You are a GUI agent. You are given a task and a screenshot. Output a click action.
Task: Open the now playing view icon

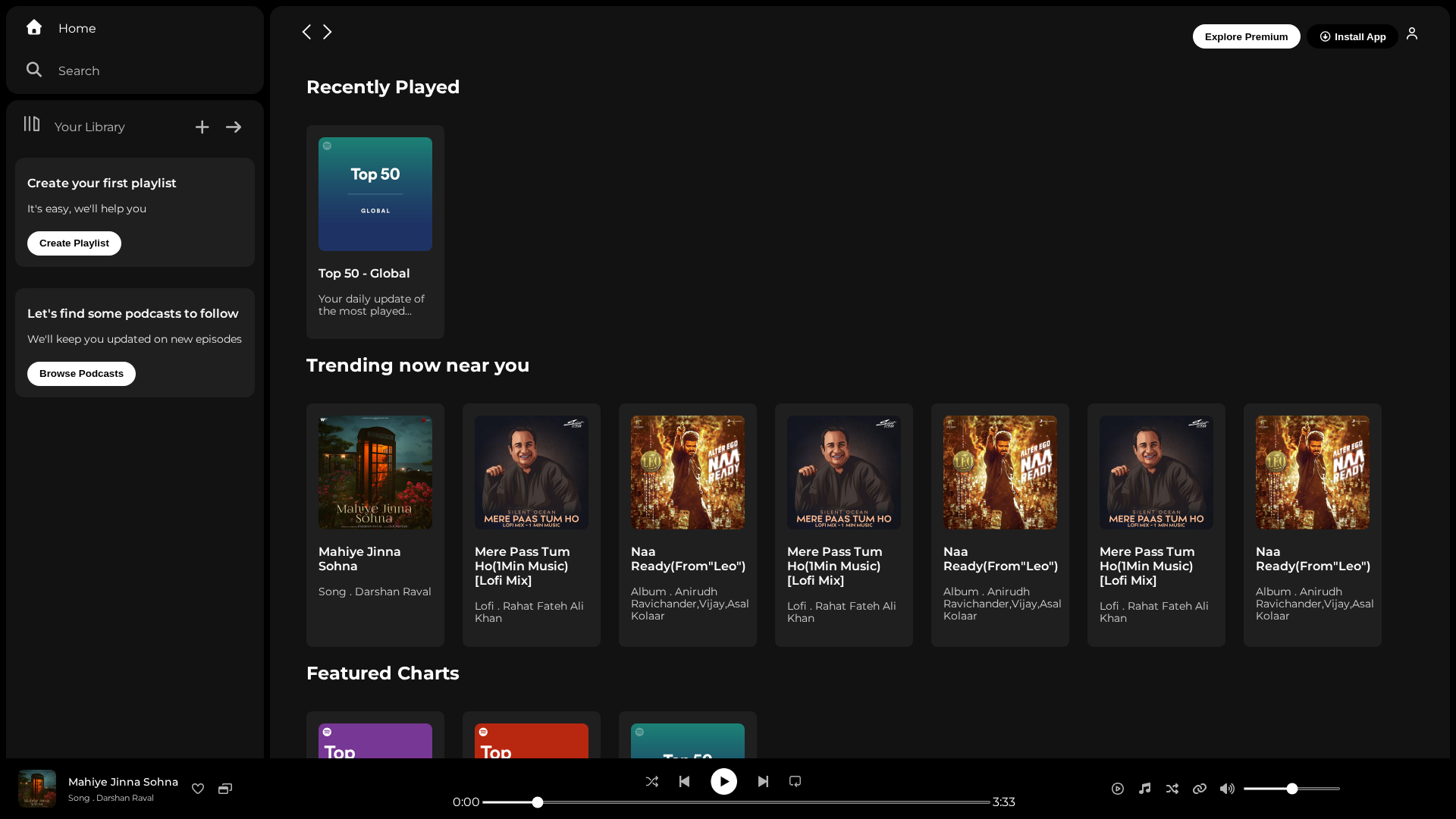pos(1118,789)
